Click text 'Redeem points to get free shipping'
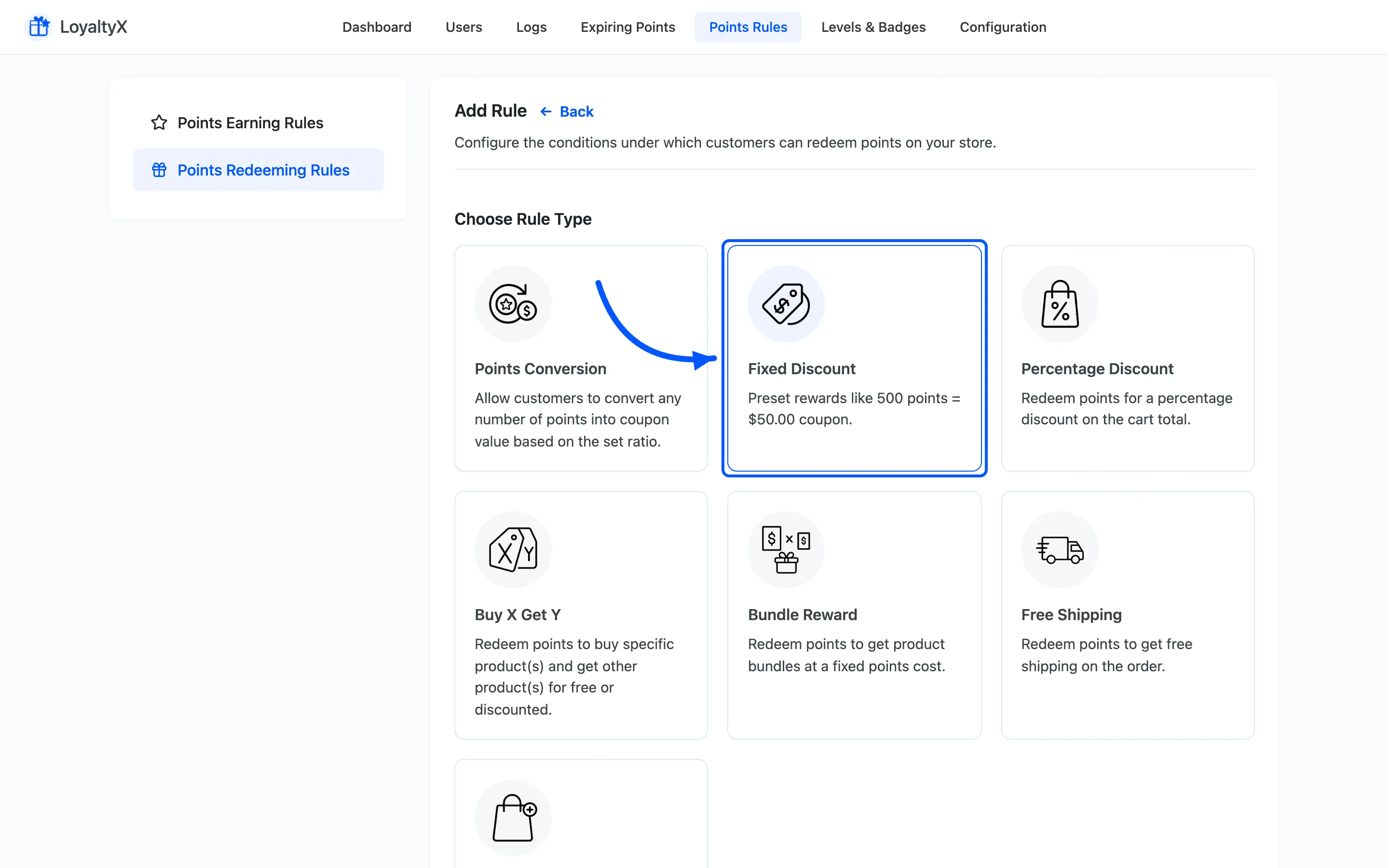This screenshot has width=1389, height=868. [1106, 655]
